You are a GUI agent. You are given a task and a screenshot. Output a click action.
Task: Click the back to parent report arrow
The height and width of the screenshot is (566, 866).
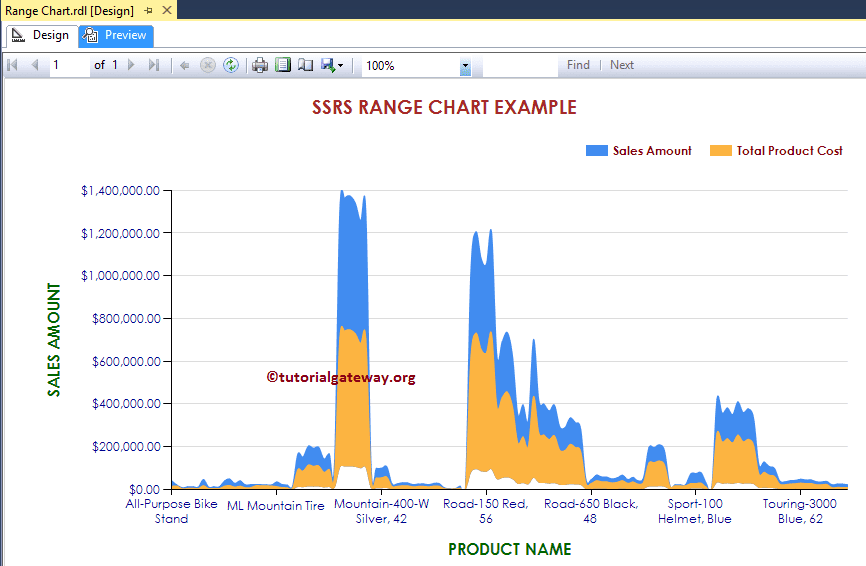(x=184, y=66)
